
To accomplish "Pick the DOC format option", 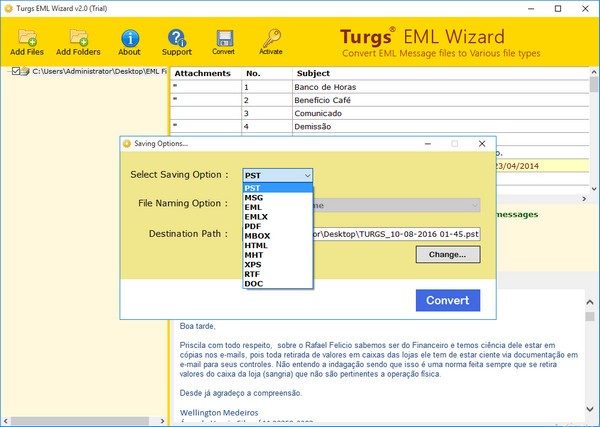I will [x=254, y=284].
